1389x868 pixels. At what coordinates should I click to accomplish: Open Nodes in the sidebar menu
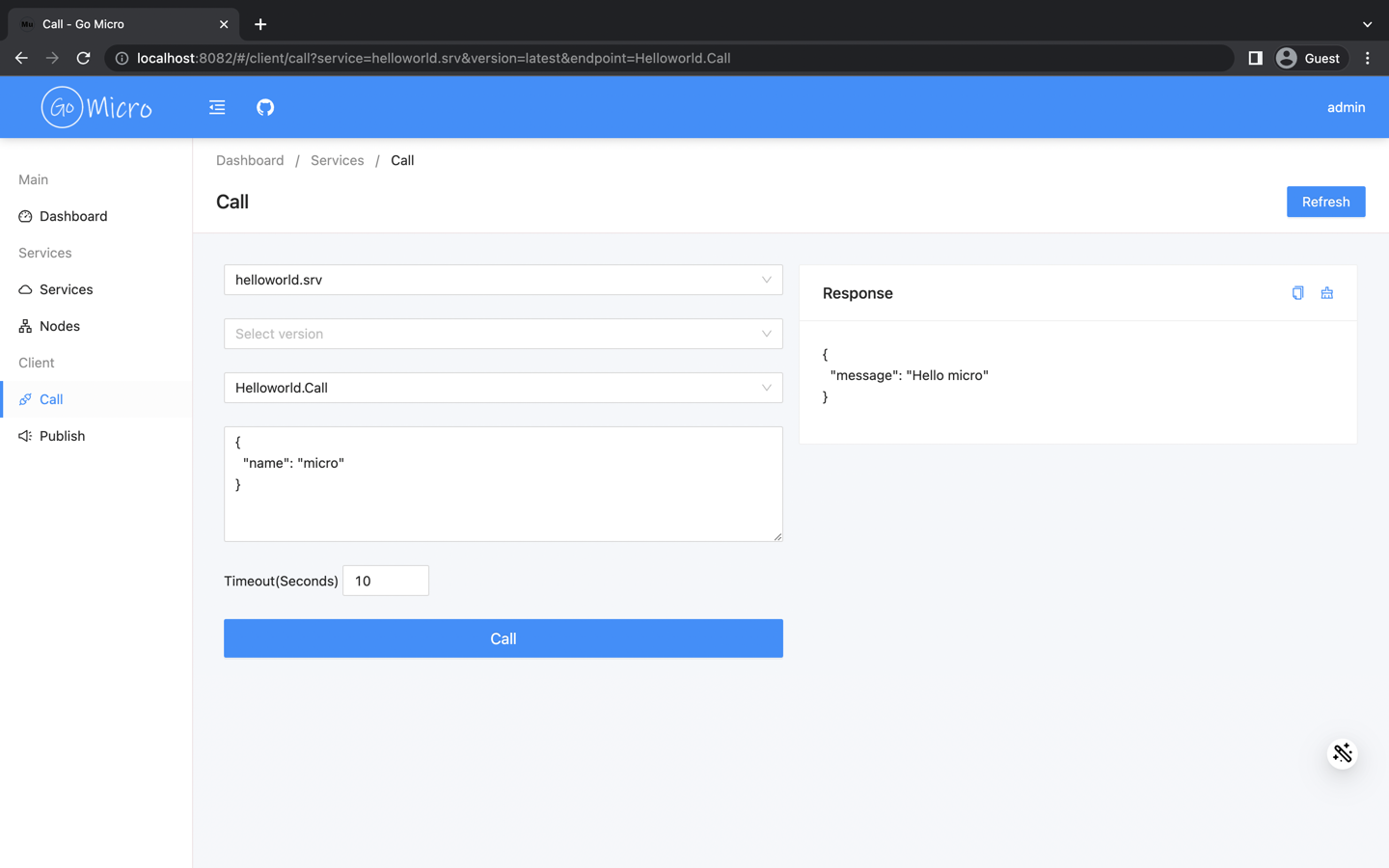pos(96,326)
